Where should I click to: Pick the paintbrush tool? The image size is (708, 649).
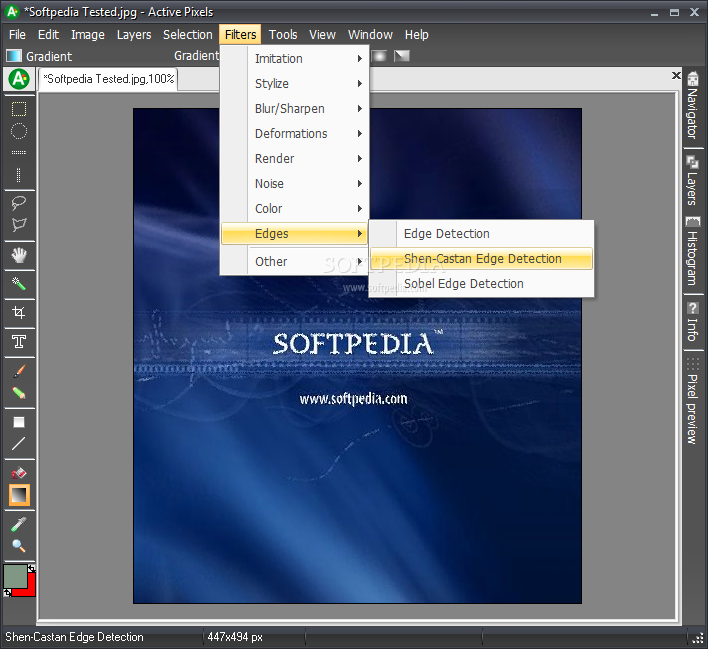pyautogui.click(x=19, y=371)
